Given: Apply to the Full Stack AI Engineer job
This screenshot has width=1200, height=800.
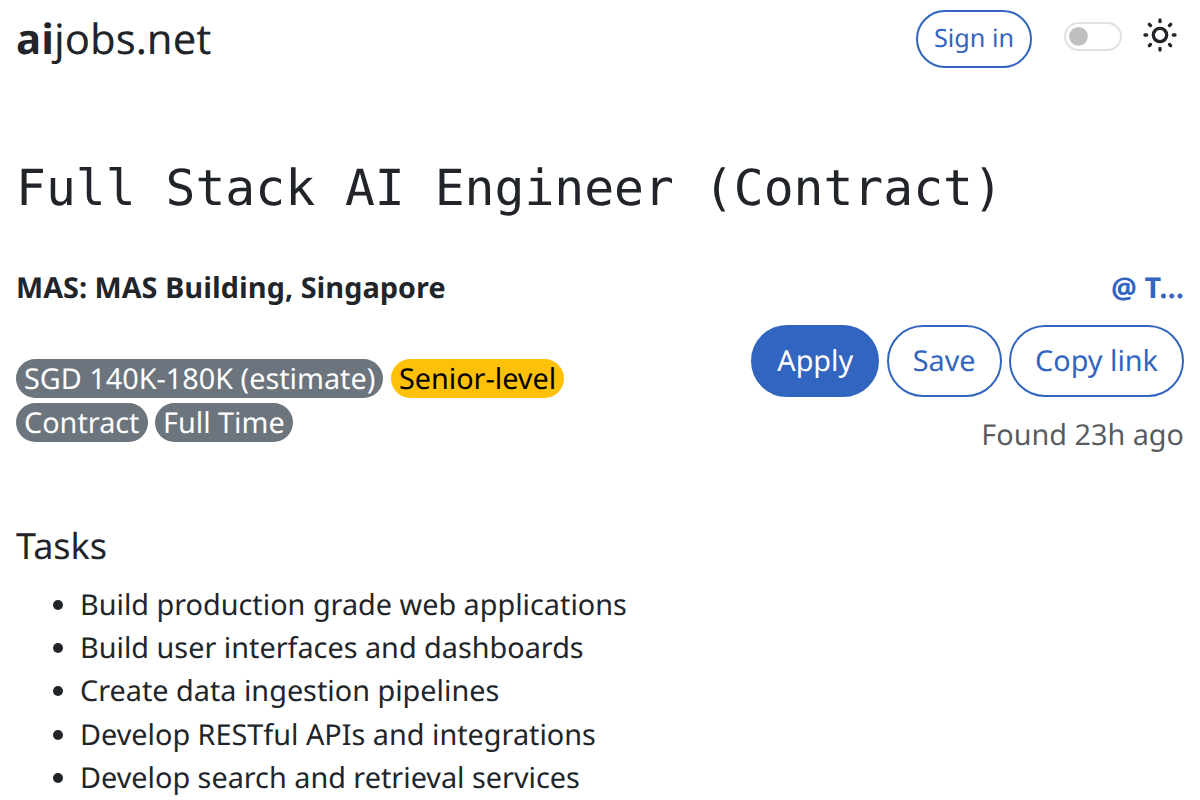Looking at the screenshot, I should 815,361.
